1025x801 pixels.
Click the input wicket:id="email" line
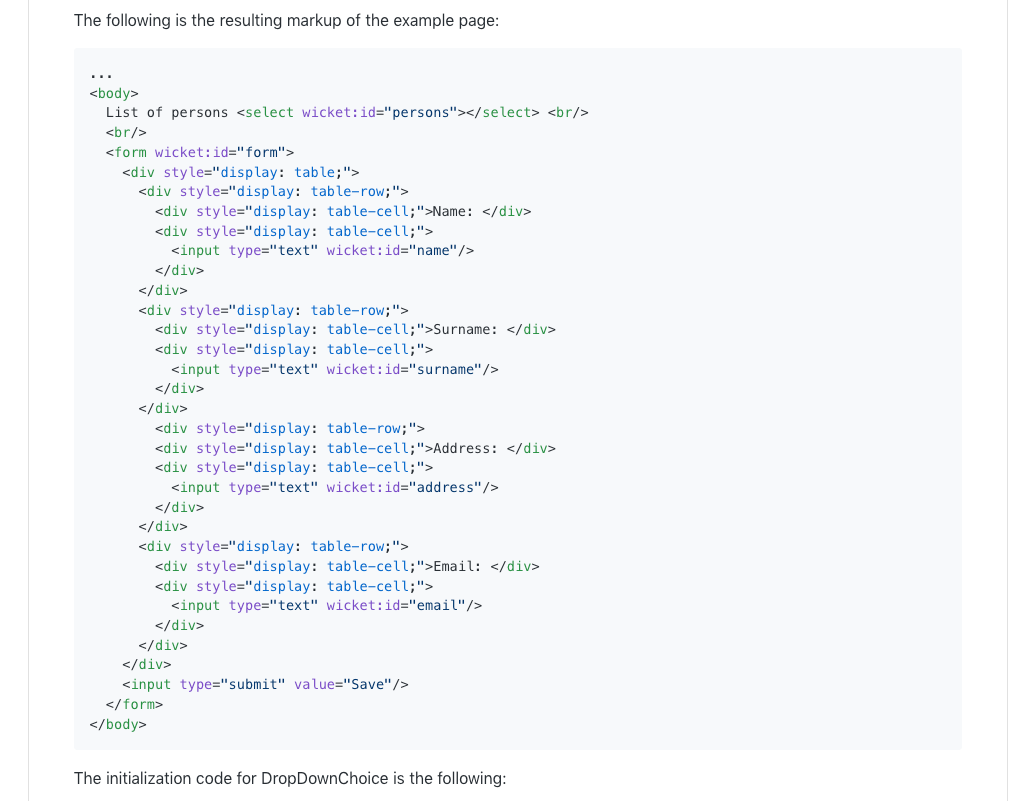[327, 605]
